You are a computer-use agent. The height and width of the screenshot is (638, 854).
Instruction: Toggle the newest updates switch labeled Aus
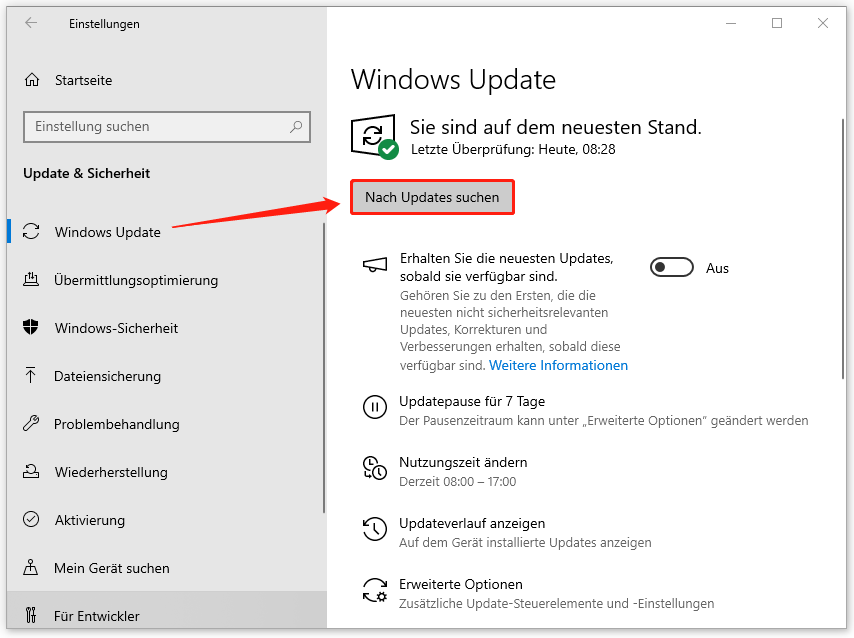672,268
